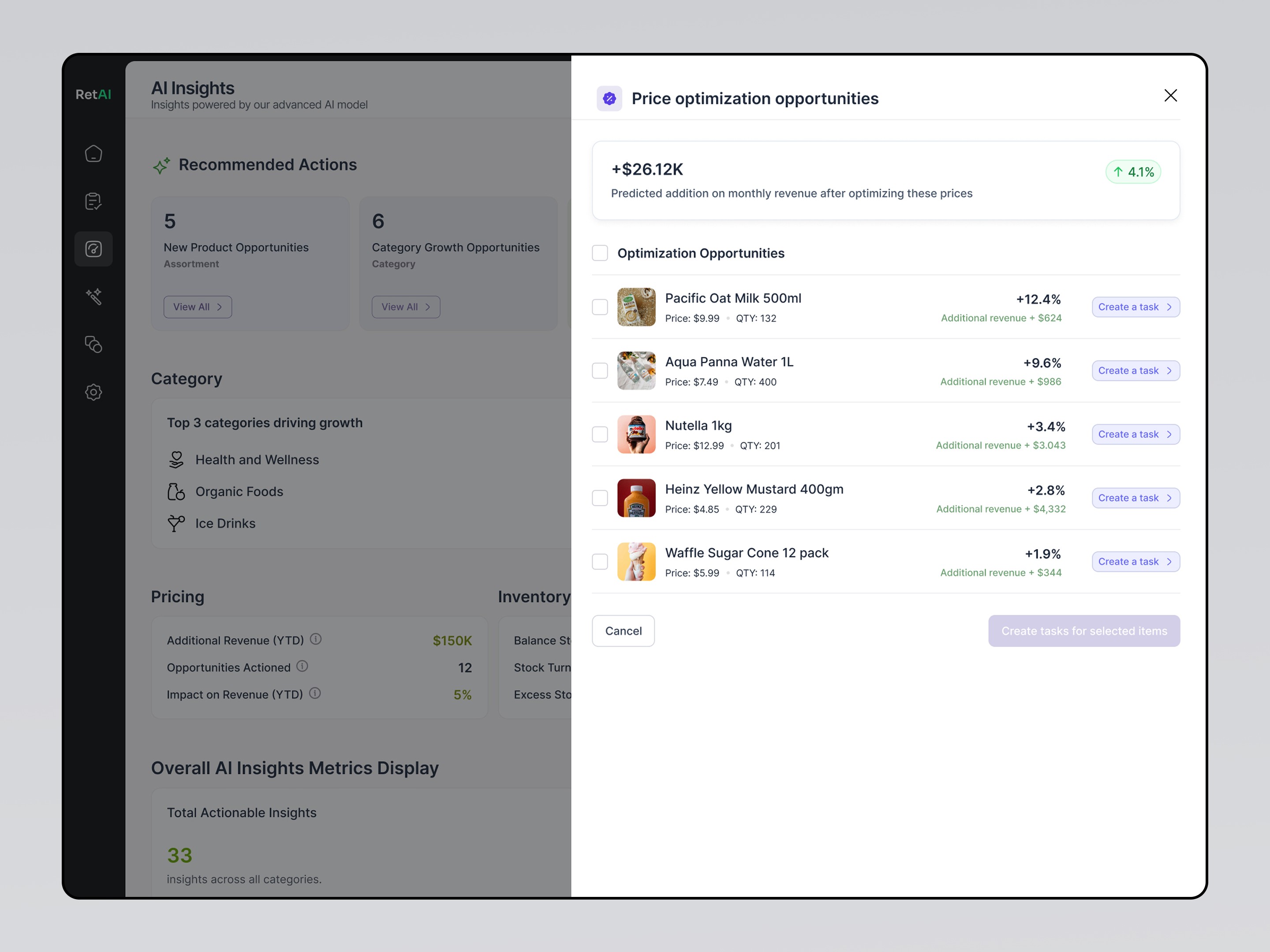Check the Optimization Opportunities select-all checkbox

pyautogui.click(x=599, y=253)
